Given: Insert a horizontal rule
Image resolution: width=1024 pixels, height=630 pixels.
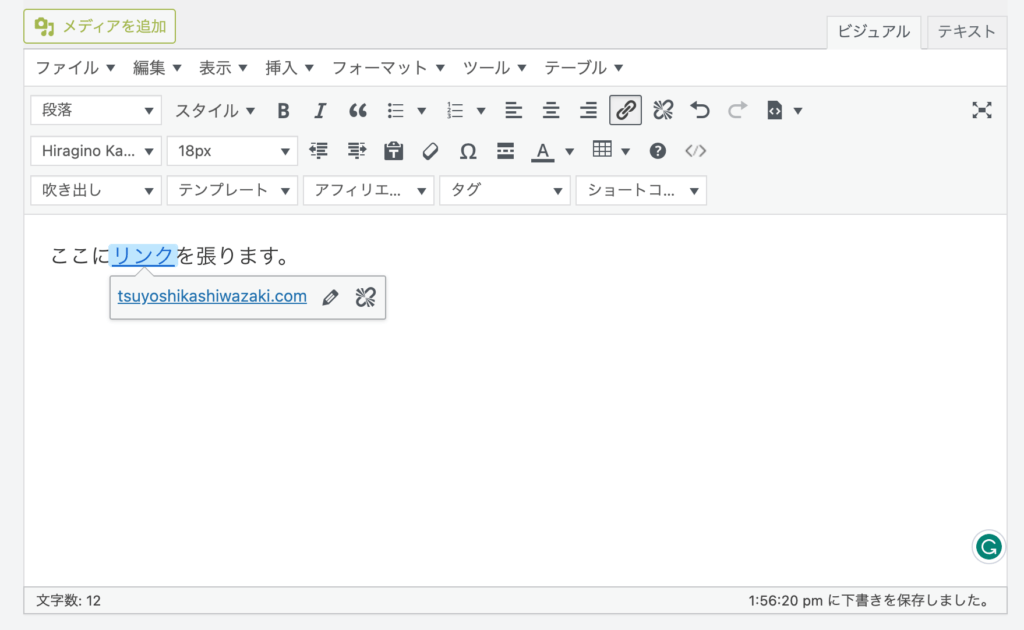Looking at the screenshot, I should [x=505, y=150].
